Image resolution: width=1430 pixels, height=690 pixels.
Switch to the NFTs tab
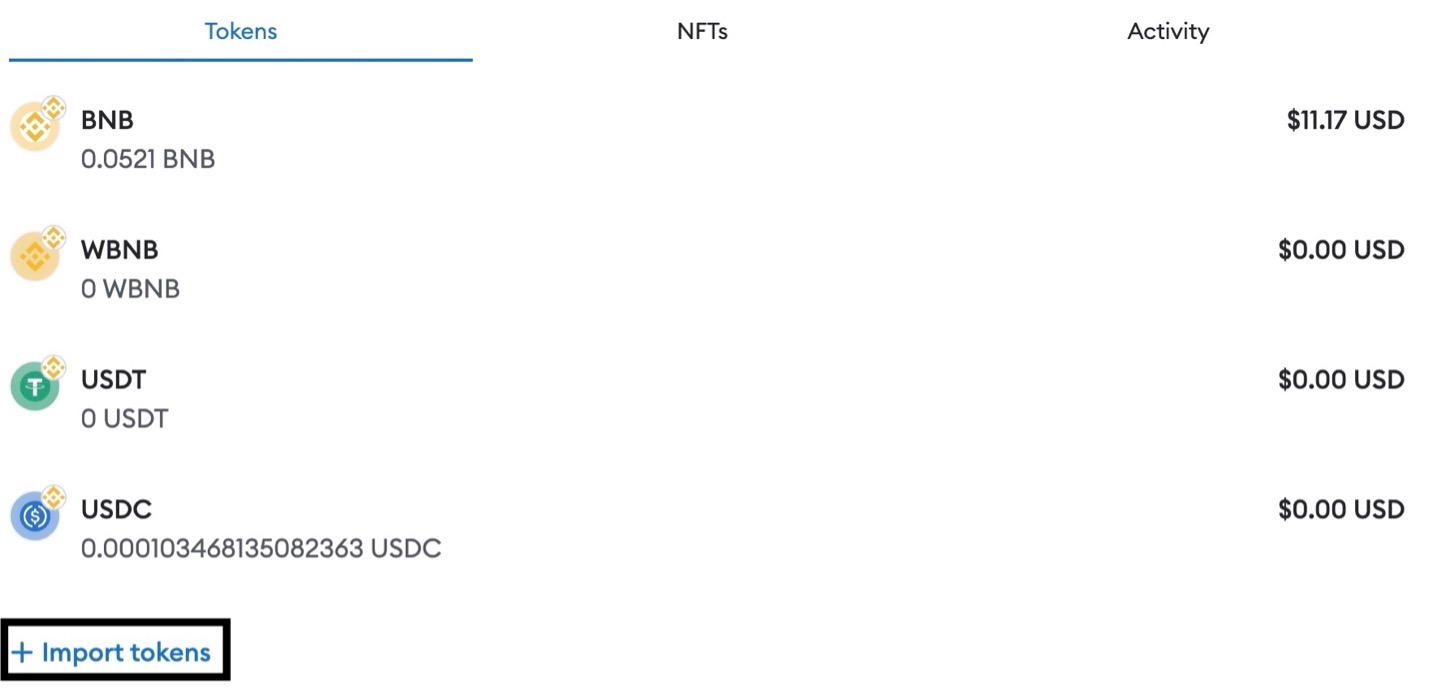tap(702, 31)
